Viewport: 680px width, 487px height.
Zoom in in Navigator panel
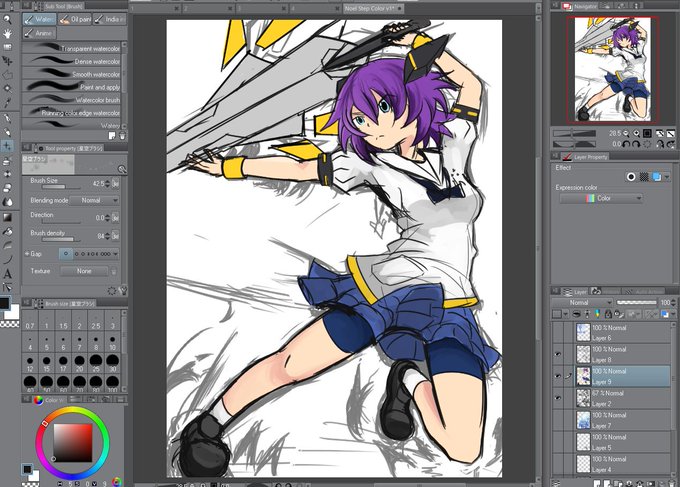point(636,134)
